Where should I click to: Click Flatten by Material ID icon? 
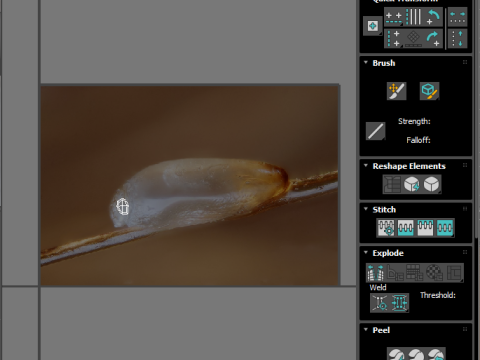434,273
